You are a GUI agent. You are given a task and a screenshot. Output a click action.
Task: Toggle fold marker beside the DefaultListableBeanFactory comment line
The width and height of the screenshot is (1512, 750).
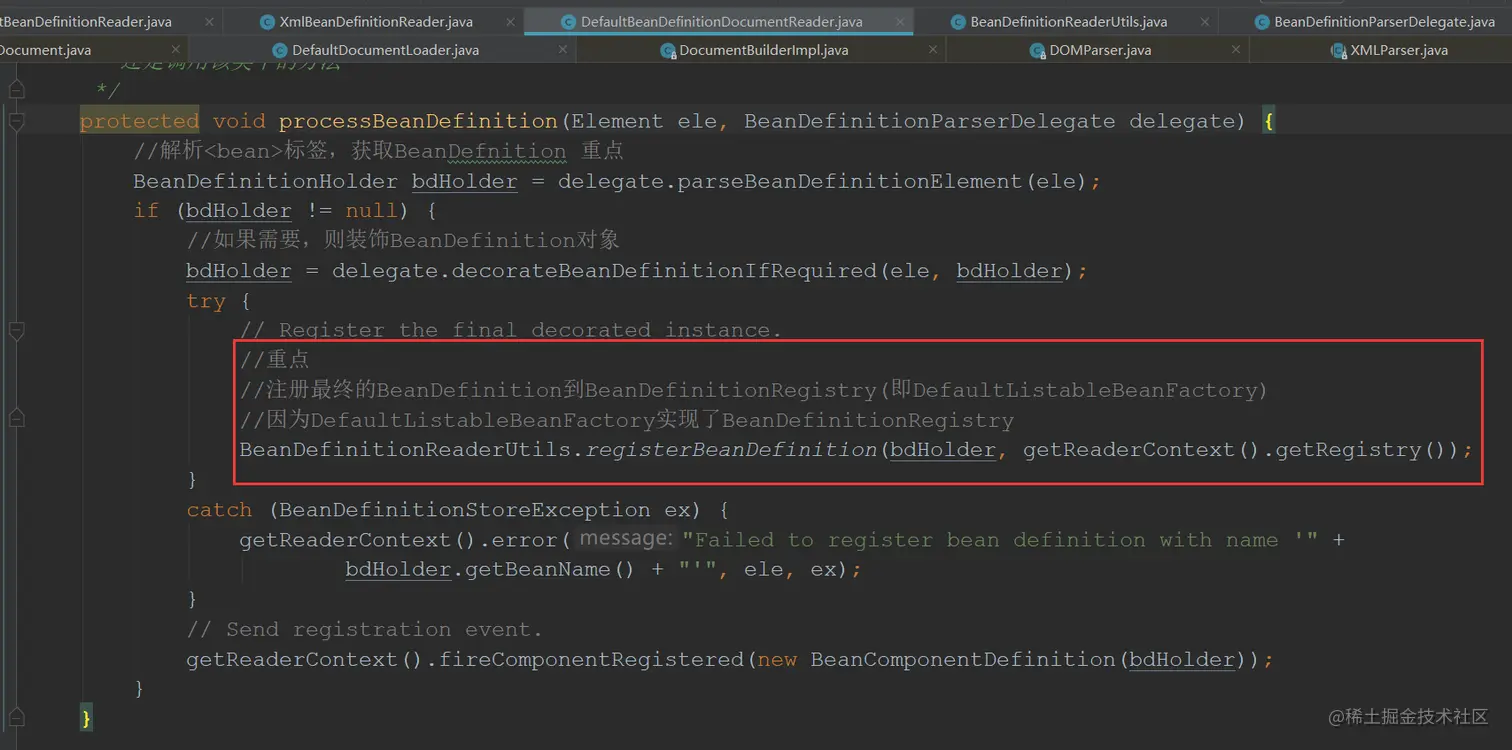point(15,420)
